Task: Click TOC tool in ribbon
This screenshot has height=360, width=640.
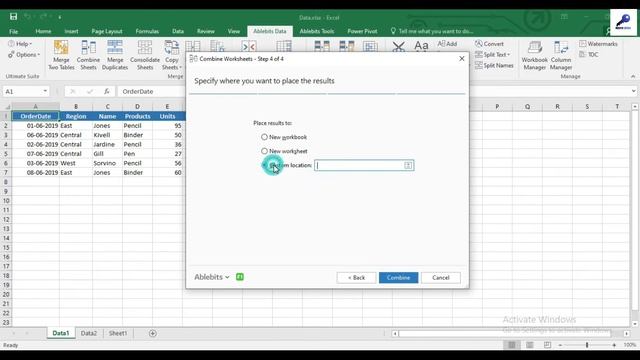Action: pyautogui.click(x=589, y=54)
